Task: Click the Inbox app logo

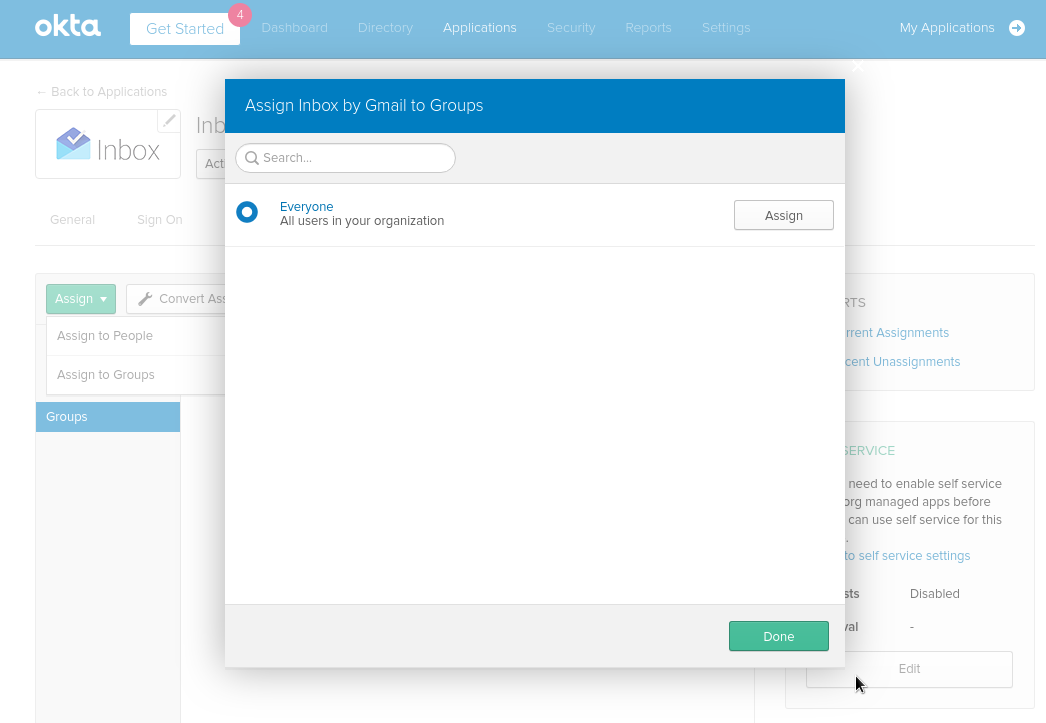Action: (107, 145)
